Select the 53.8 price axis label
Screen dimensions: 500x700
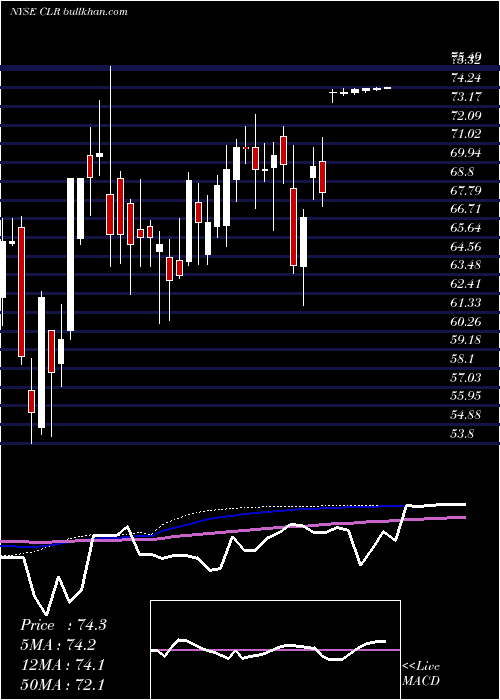coord(463,434)
